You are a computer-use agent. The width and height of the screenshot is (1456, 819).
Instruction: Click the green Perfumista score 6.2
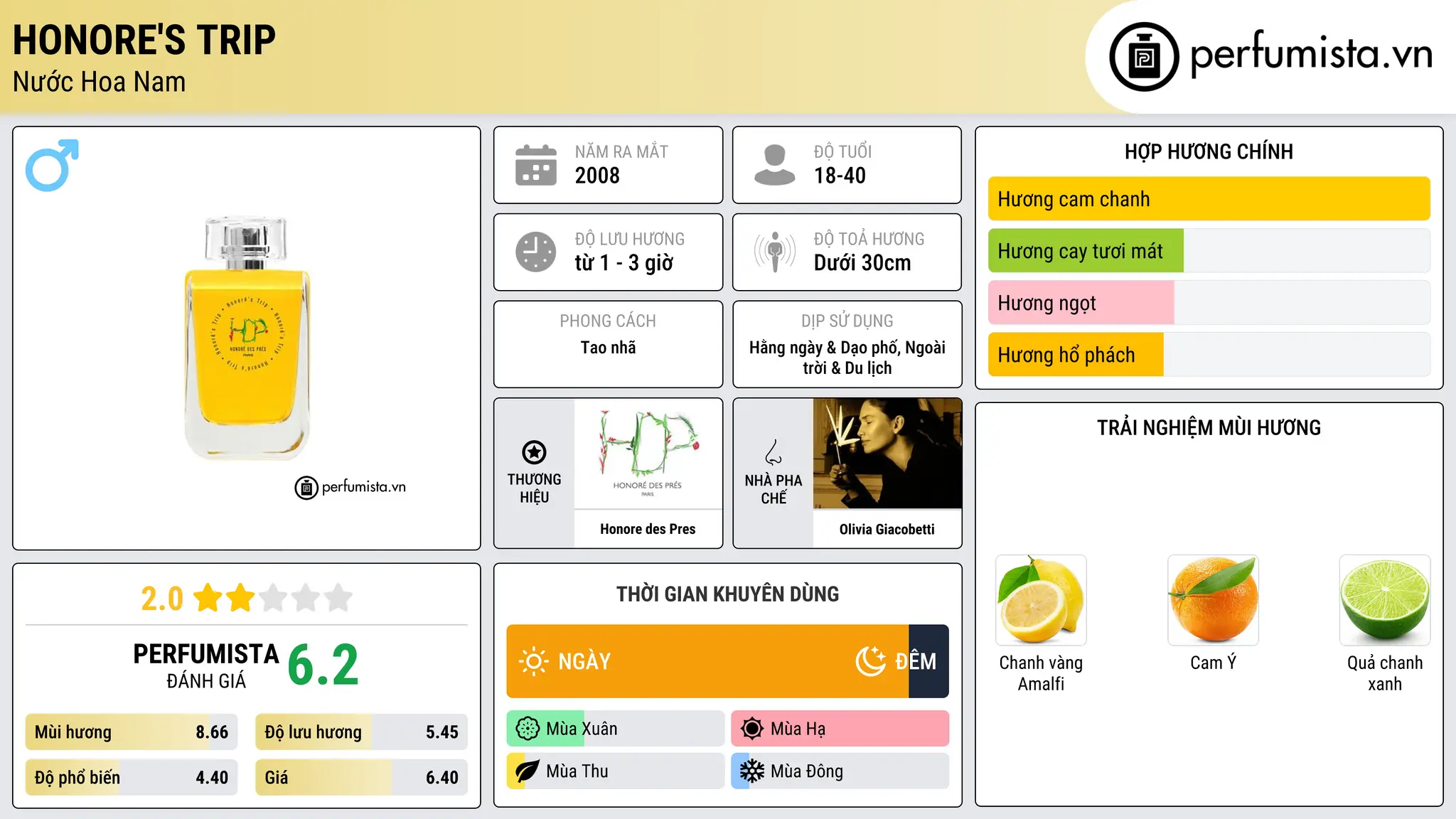click(x=323, y=665)
